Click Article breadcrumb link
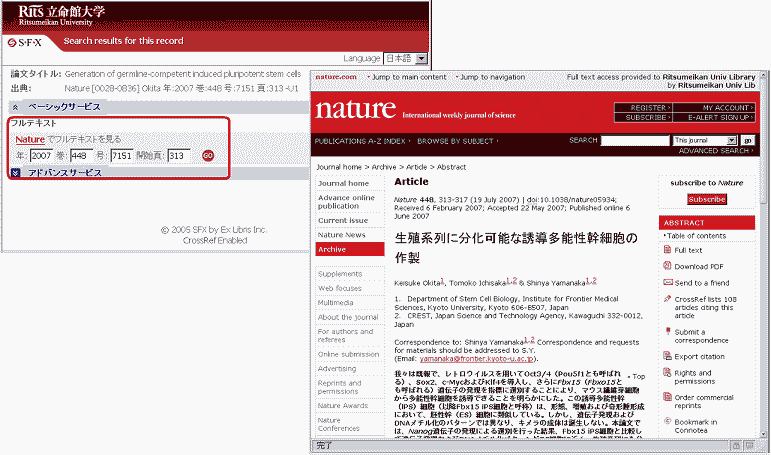This screenshot has height=455, width=771. point(416,167)
